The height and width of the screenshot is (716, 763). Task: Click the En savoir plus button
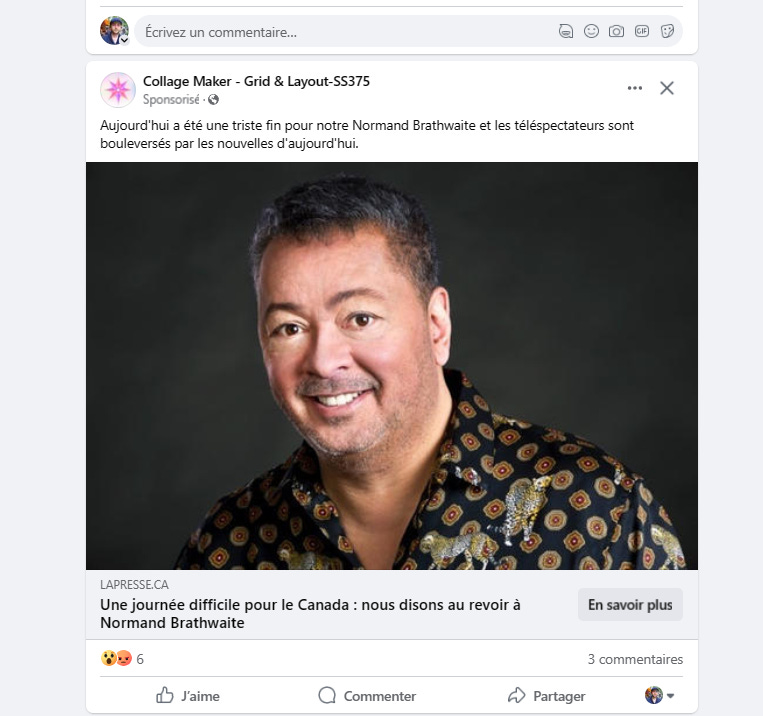[630, 605]
